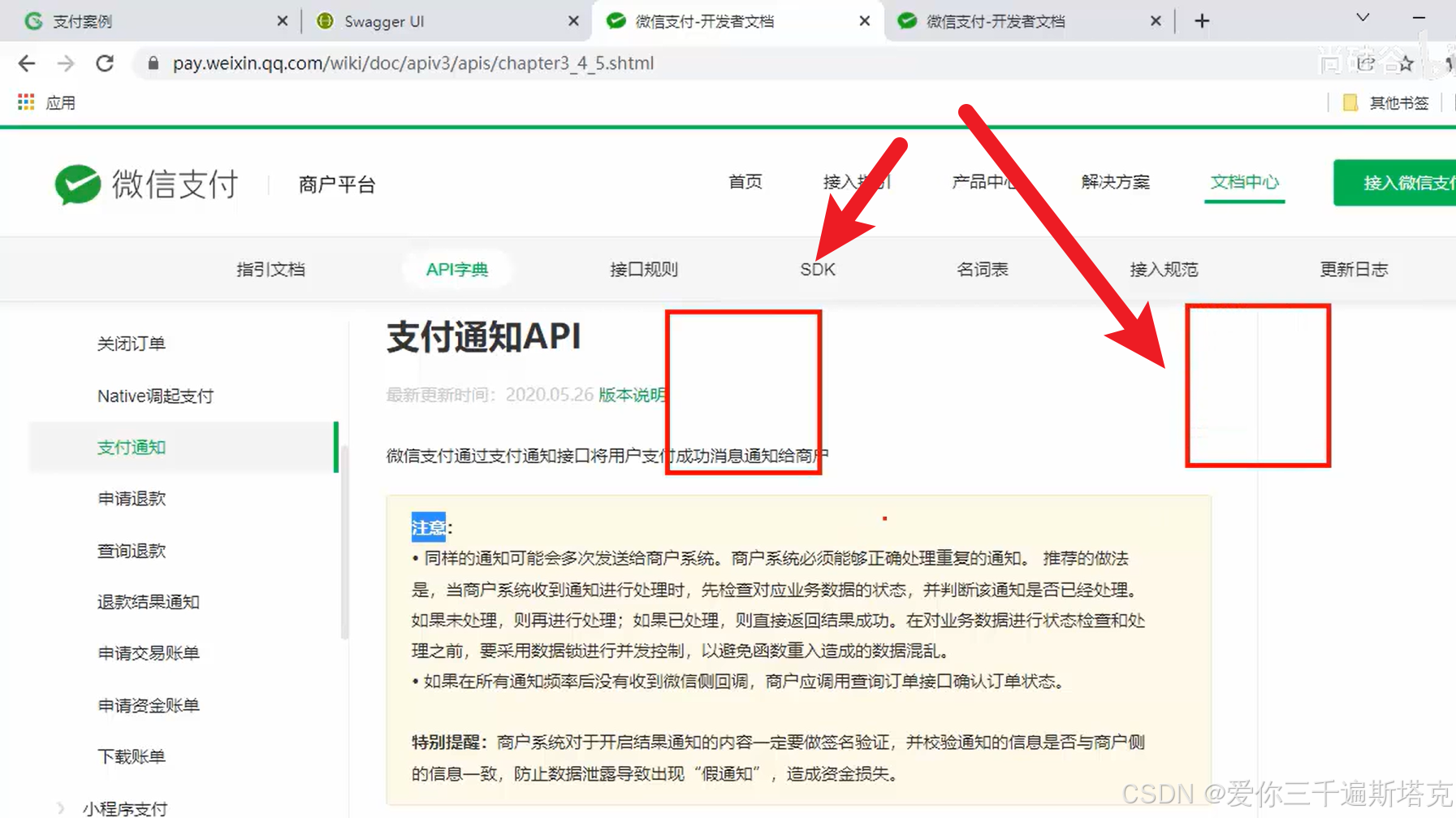Screen dimensions: 1456x818
Task: Go back using the browser back arrow
Action: coord(27,63)
